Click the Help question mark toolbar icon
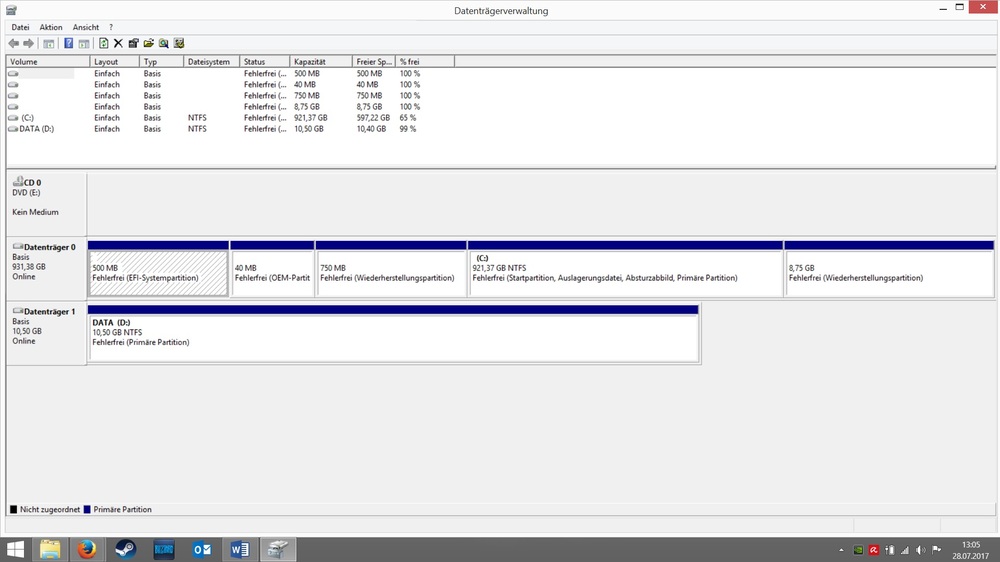 coord(68,43)
